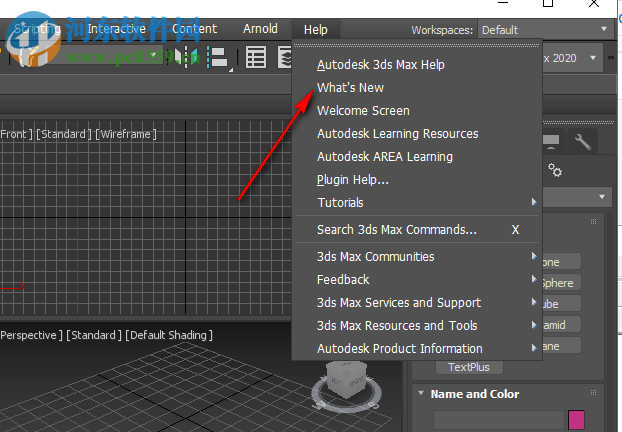
Task: Click the Name and Color rollout grip
Action: click(x=593, y=392)
